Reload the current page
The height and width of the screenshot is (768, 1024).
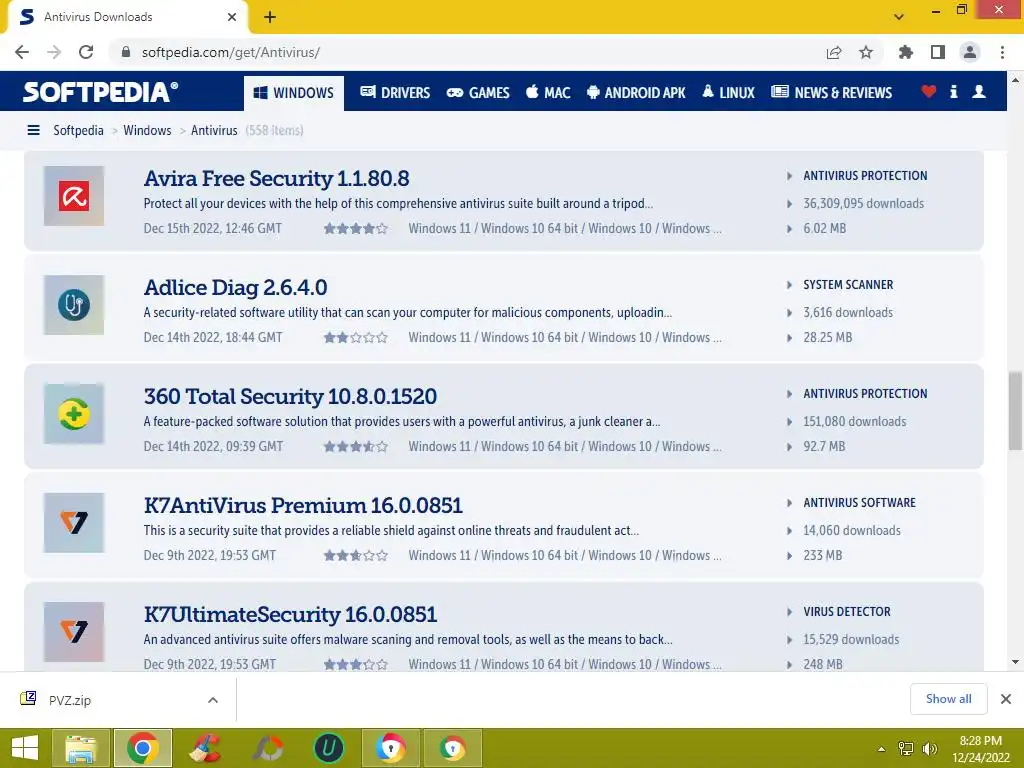86,52
